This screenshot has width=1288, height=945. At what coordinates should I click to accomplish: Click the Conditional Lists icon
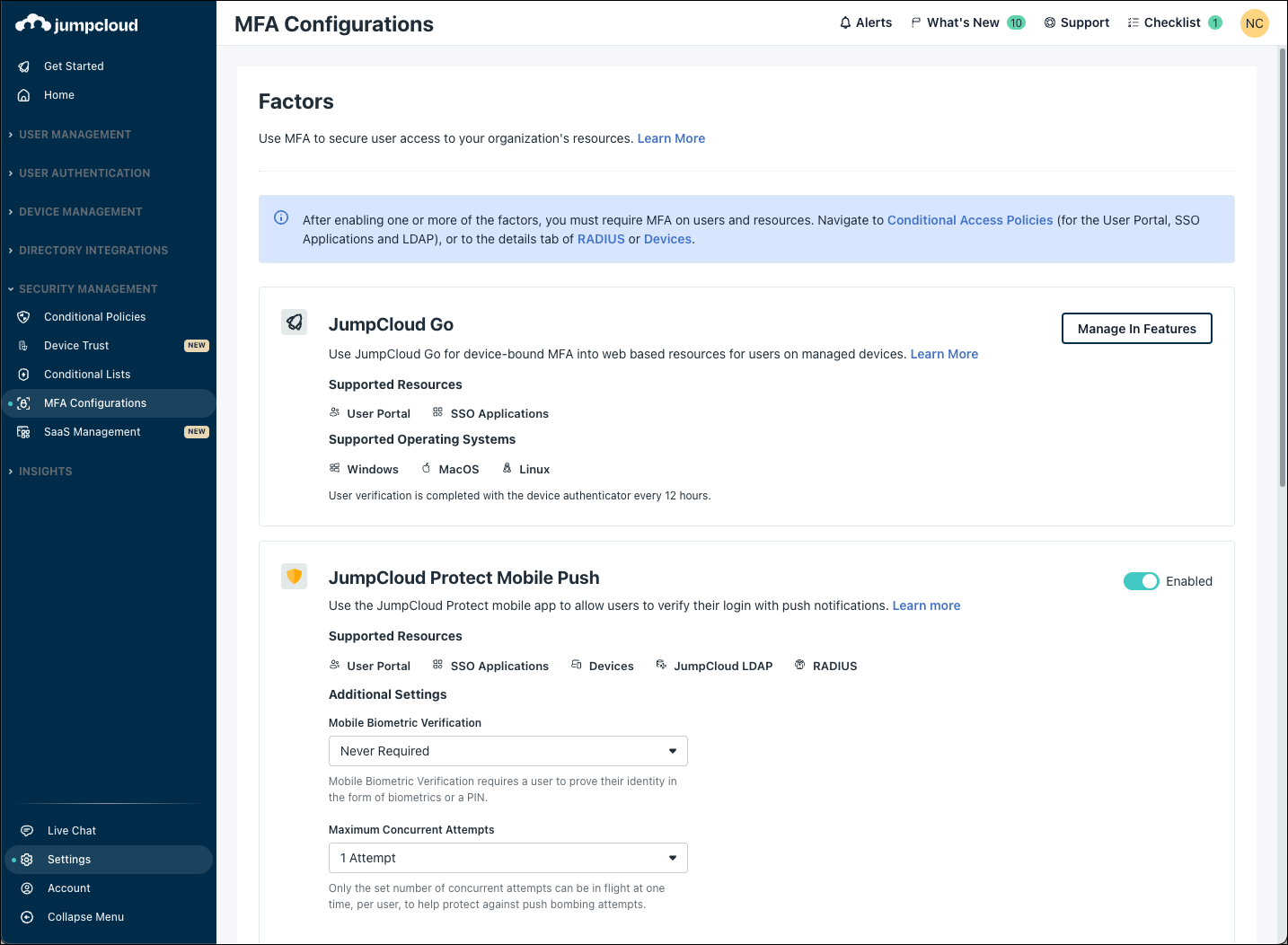click(x=24, y=375)
